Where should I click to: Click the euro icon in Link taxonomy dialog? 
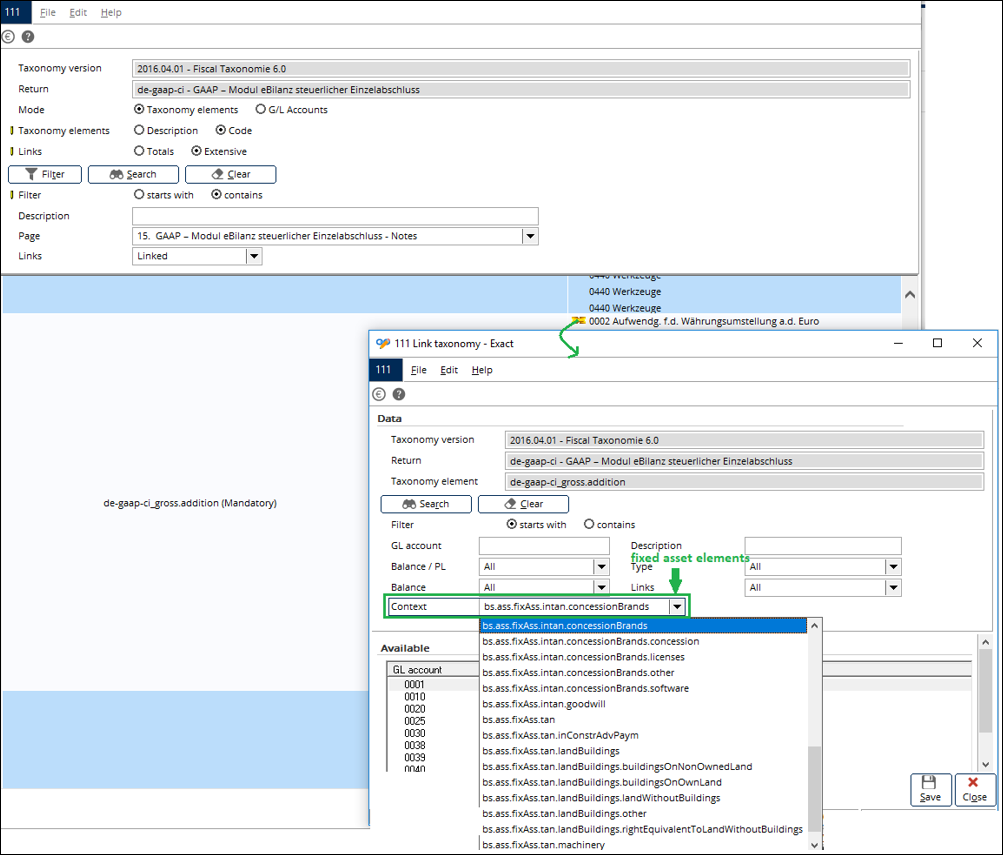tap(380, 394)
